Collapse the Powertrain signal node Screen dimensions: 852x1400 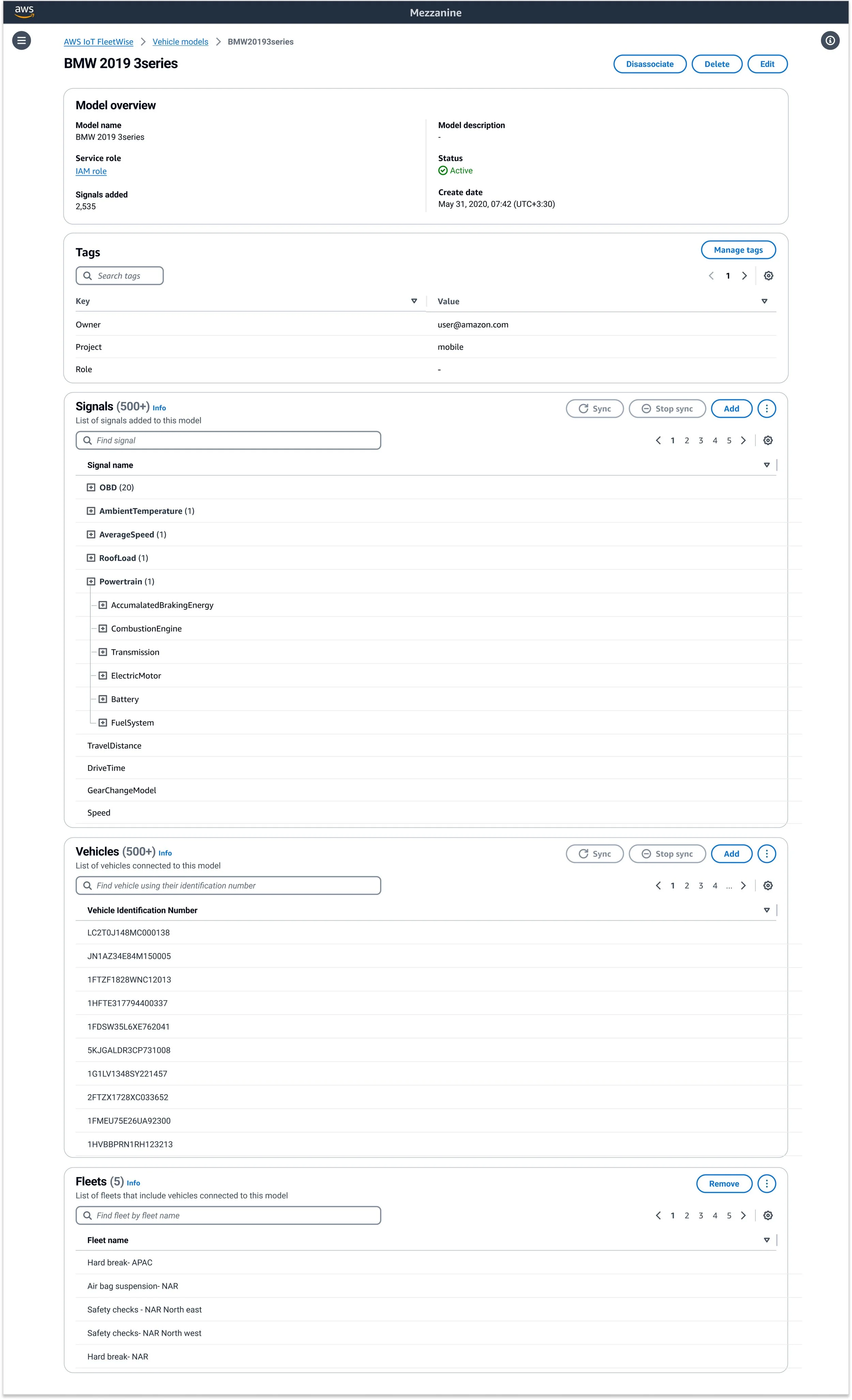pos(91,581)
